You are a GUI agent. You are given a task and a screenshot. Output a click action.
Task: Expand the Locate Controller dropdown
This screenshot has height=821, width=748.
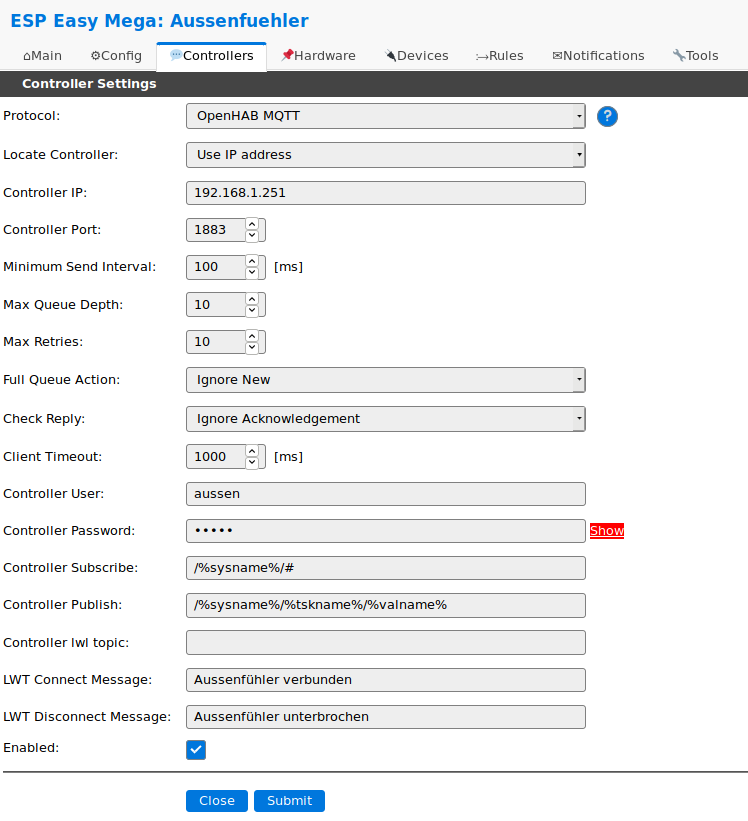tap(386, 155)
